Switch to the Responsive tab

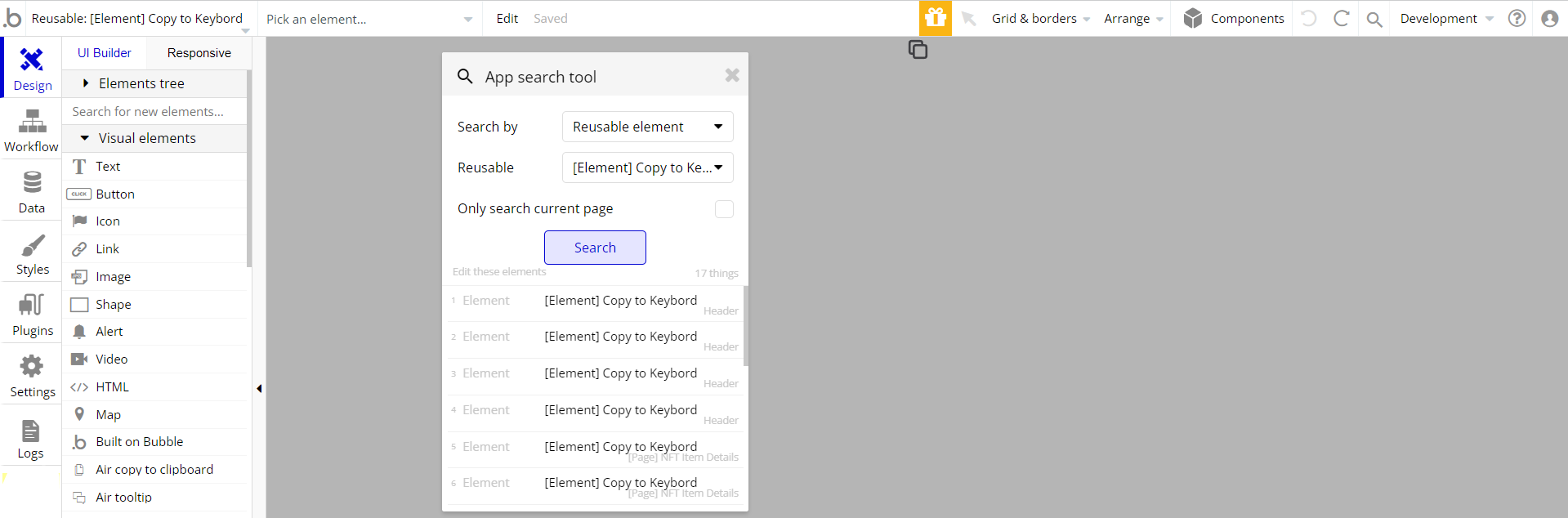tap(199, 53)
